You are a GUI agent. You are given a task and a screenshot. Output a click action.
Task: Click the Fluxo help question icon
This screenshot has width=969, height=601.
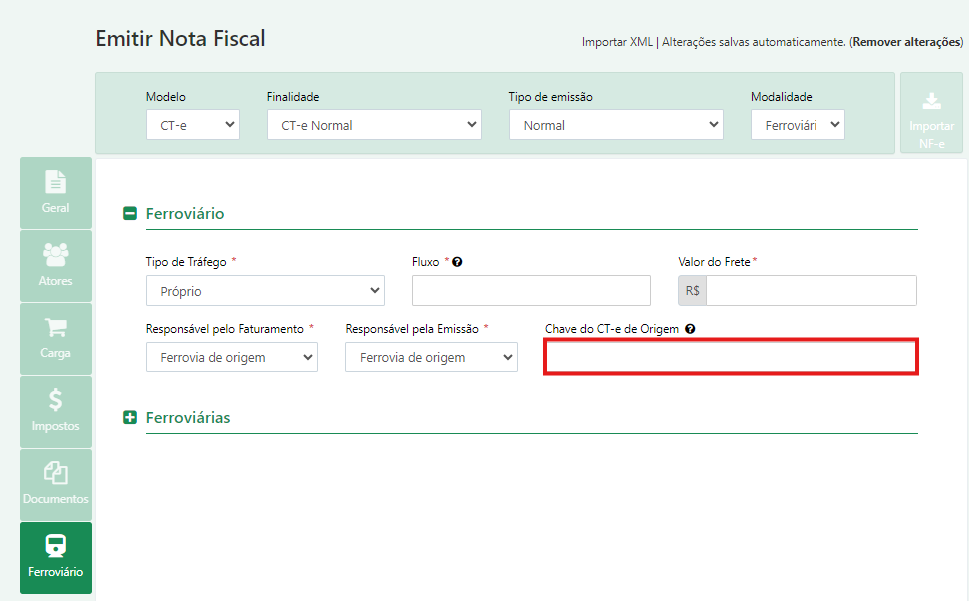click(x=457, y=262)
